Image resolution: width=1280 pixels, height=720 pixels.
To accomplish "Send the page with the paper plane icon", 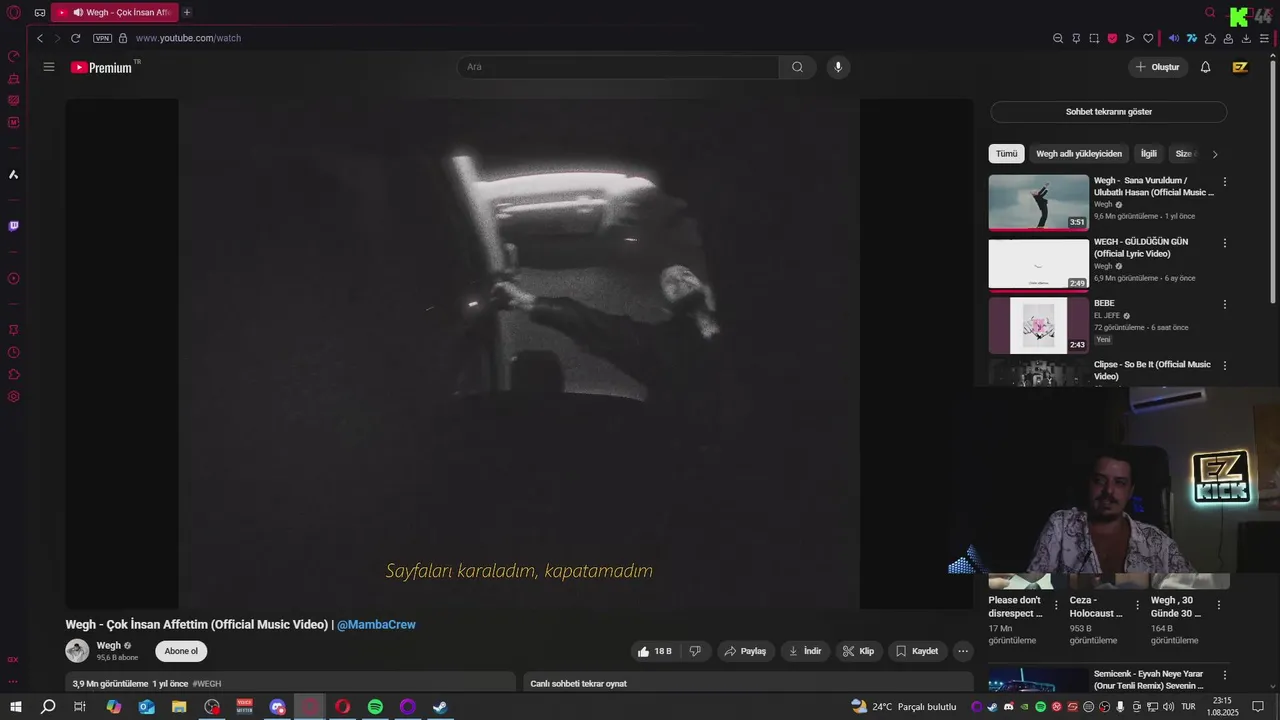I will (1130, 38).
